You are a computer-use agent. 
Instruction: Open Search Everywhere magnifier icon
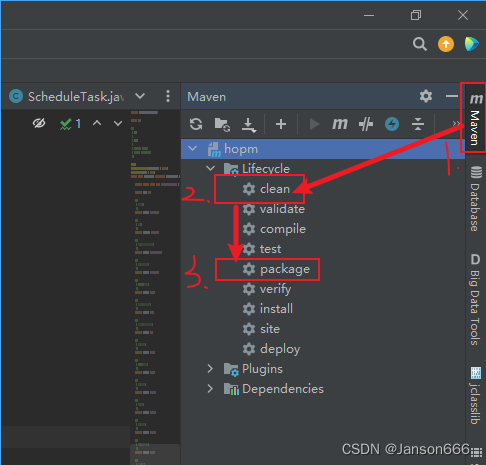pyautogui.click(x=420, y=44)
